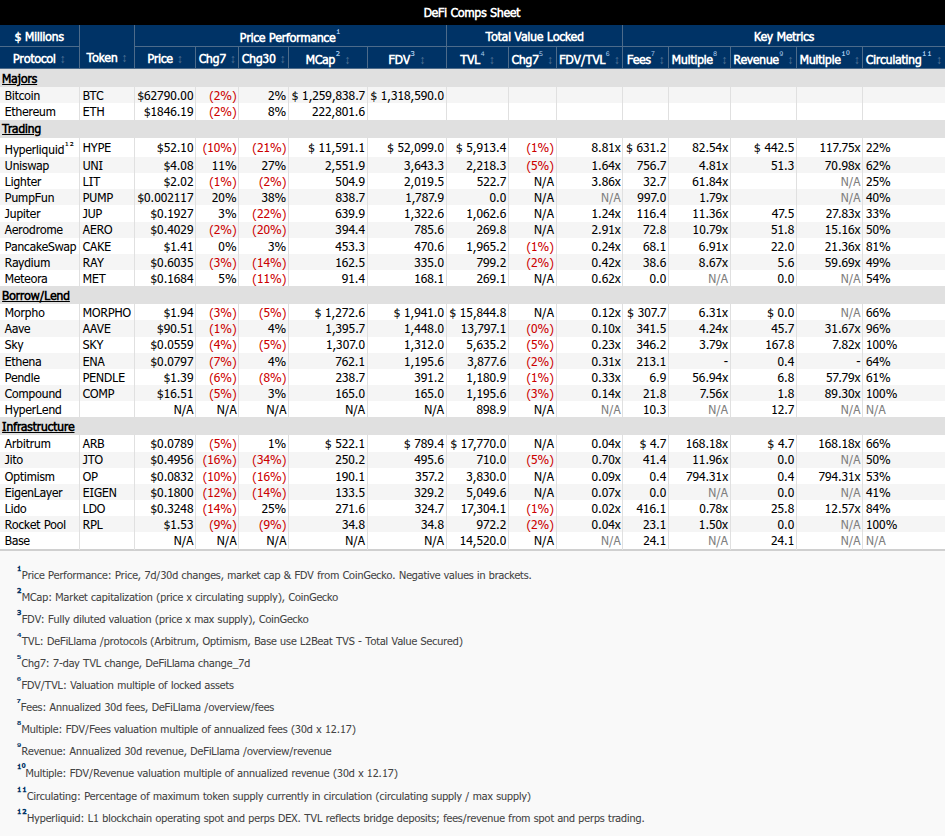Sort by the MCap column header
Screen dimensions: 945x836
coord(328,59)
